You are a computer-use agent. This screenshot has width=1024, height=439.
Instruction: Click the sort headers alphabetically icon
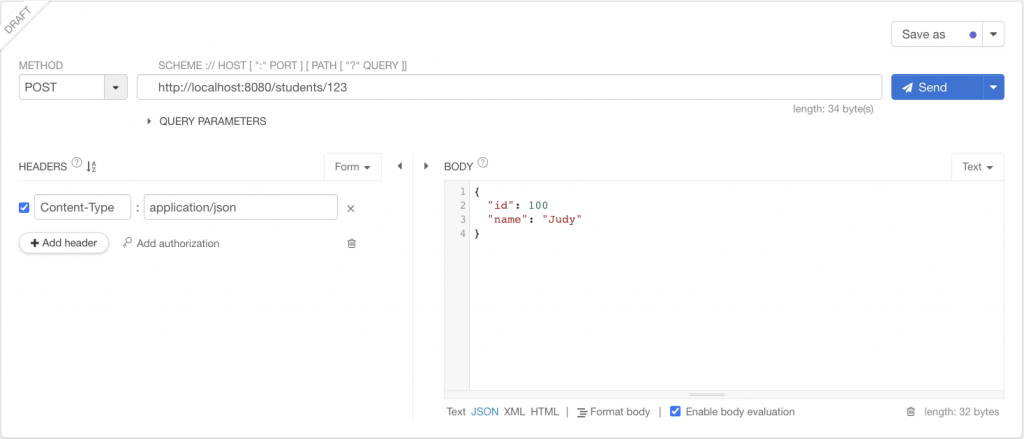[92, 166]
